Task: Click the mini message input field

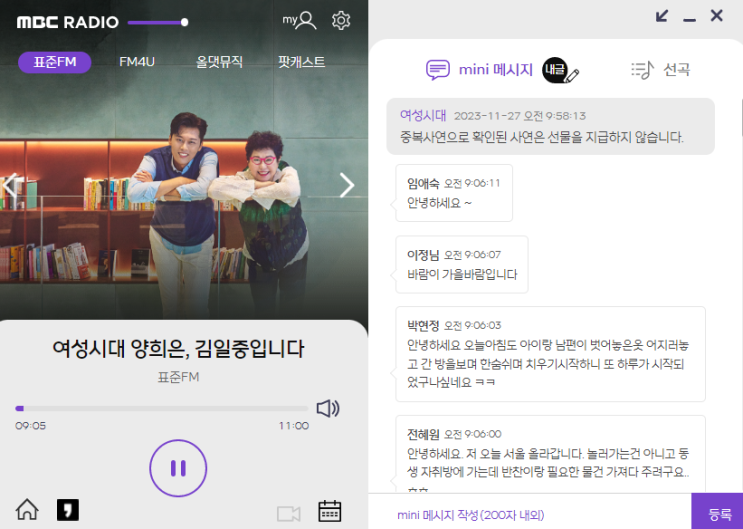Action: 529,514
